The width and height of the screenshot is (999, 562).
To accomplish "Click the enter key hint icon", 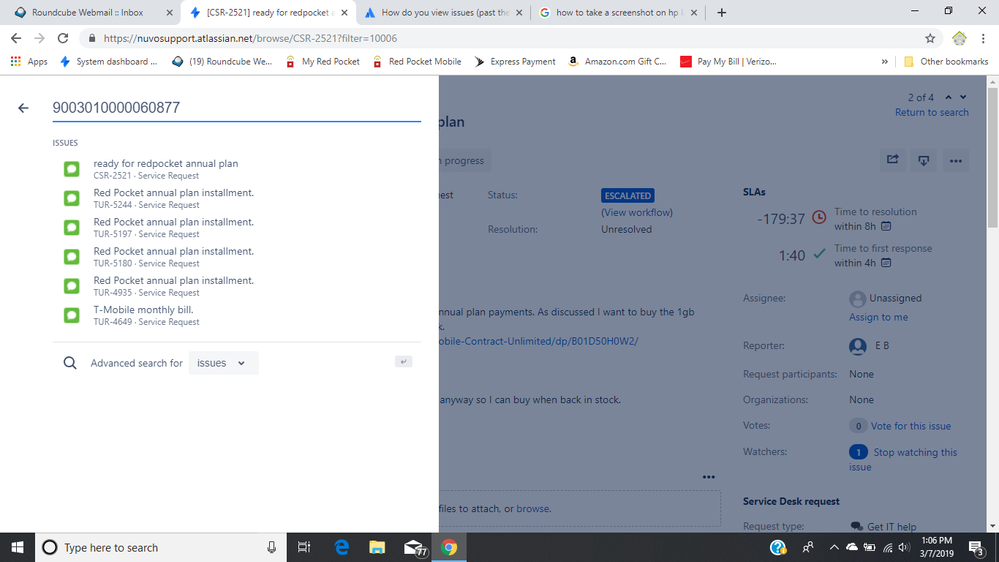I will click(403, 361).
